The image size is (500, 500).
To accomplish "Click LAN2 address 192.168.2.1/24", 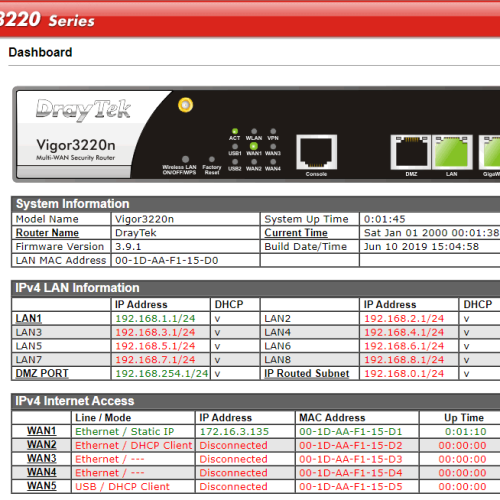I will pyautogui.click(x=404, y=319).
